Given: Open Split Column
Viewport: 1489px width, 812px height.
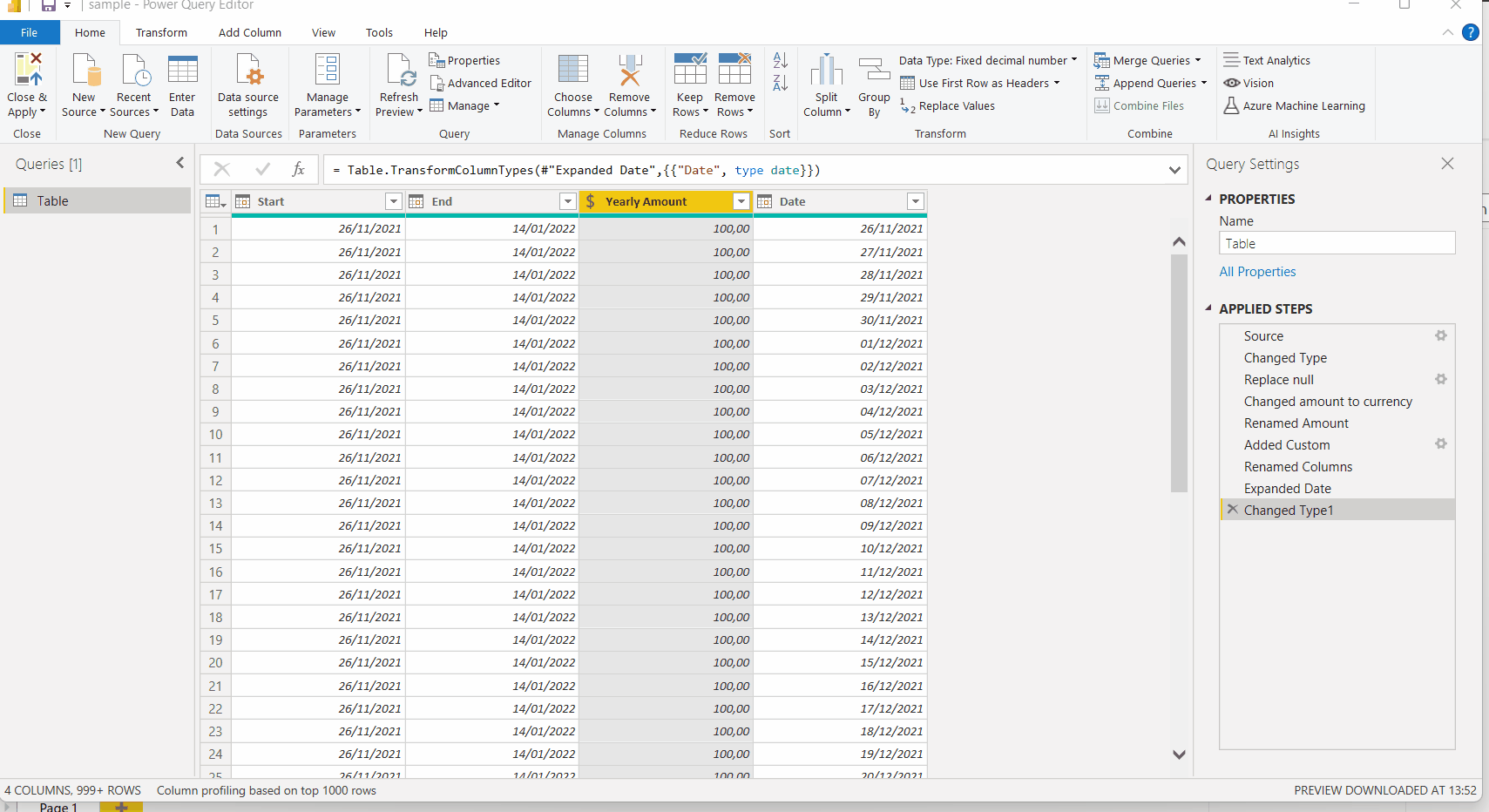Looking at the screenshot, I should click(x=826, y=85).
